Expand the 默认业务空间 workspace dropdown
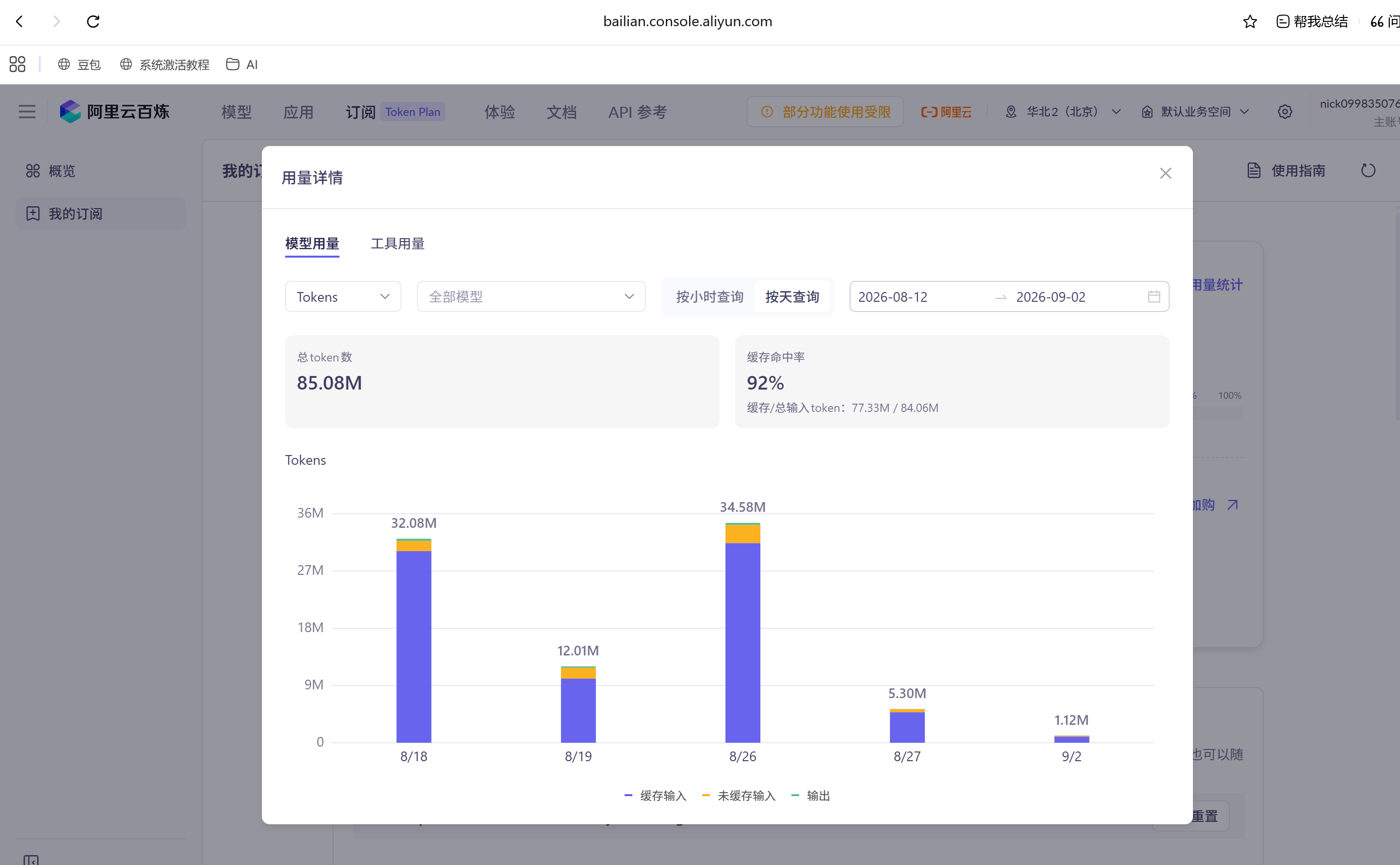Screen dimensions: 1400x865 pyautogui.click(x=1195, y=112)
